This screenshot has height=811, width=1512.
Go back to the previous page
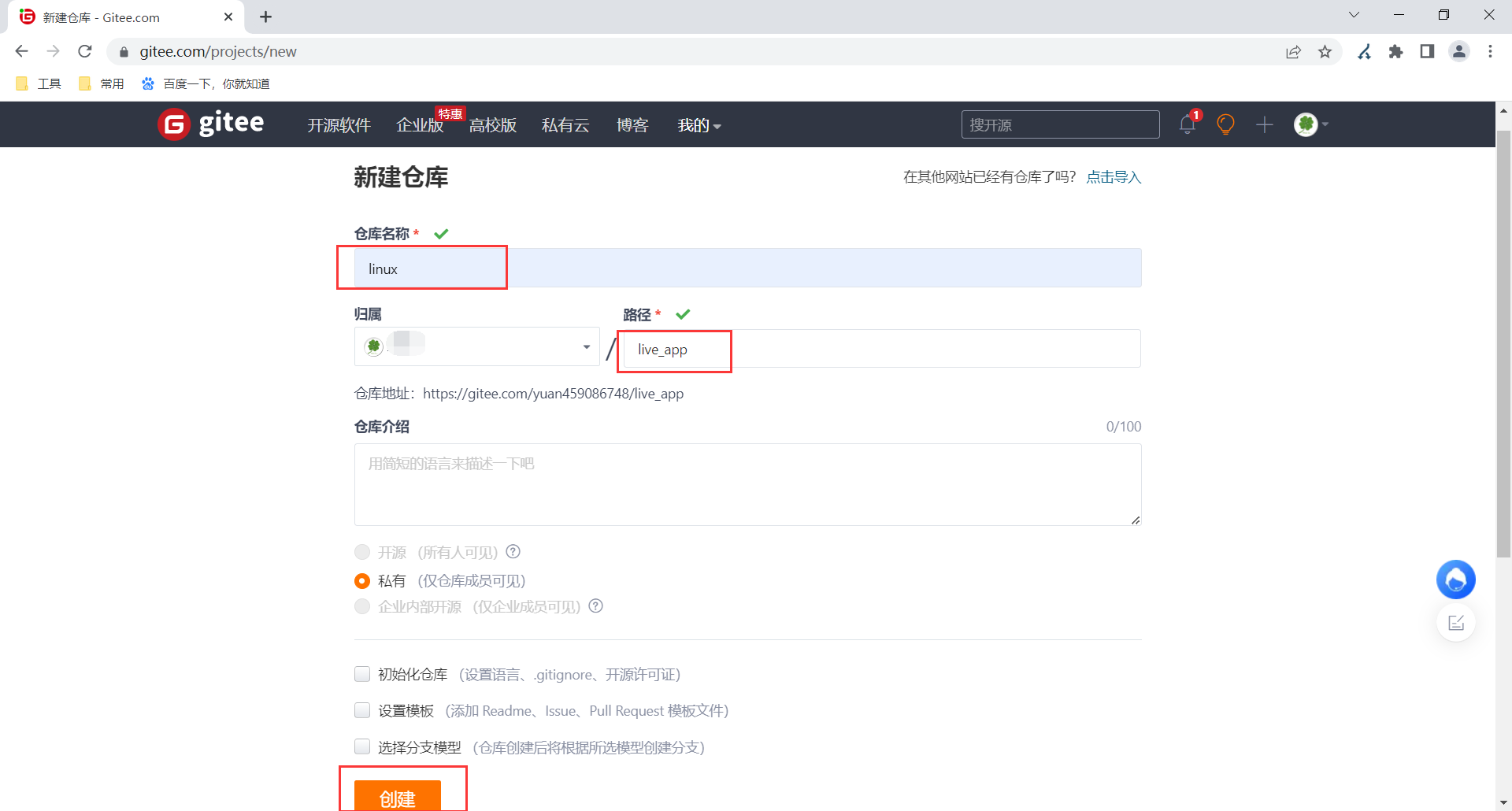tap(21, 51)
